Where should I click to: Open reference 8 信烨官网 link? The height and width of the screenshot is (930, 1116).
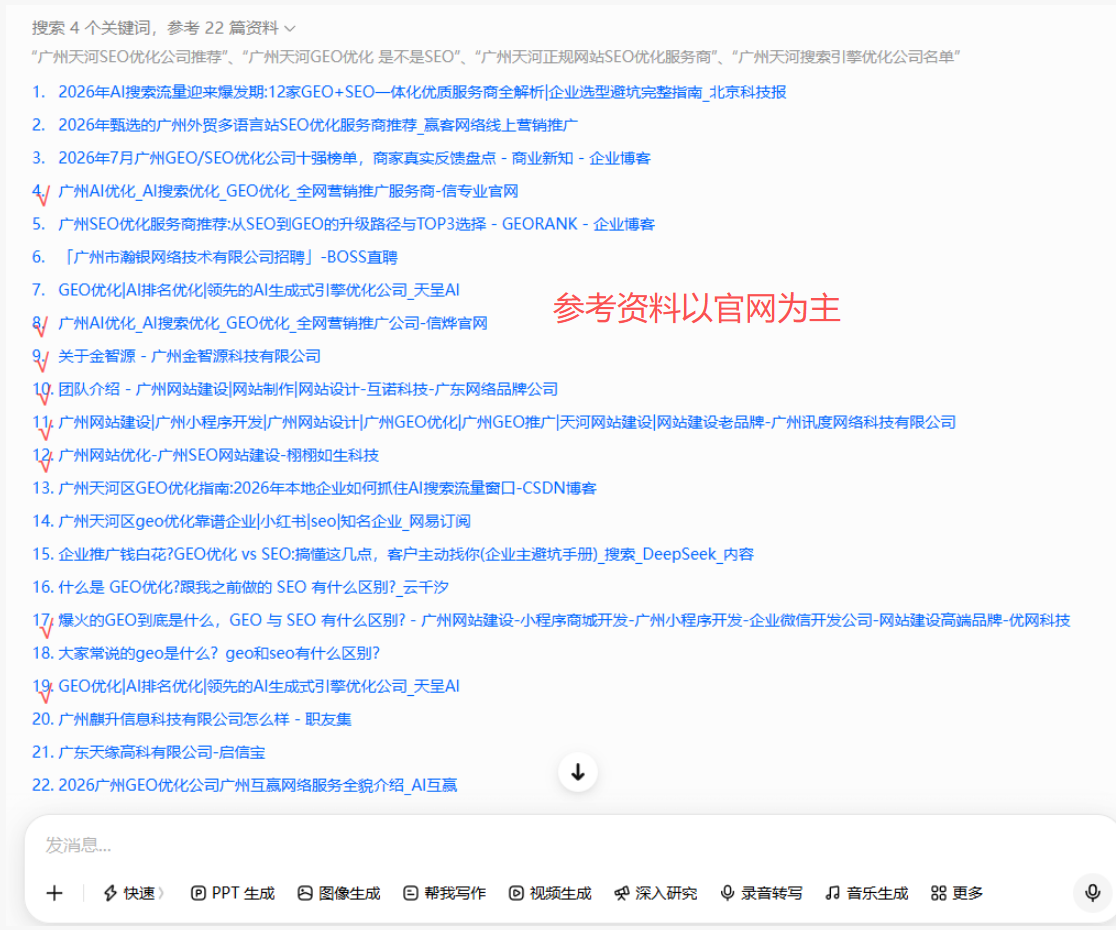(x=273, y=323)
